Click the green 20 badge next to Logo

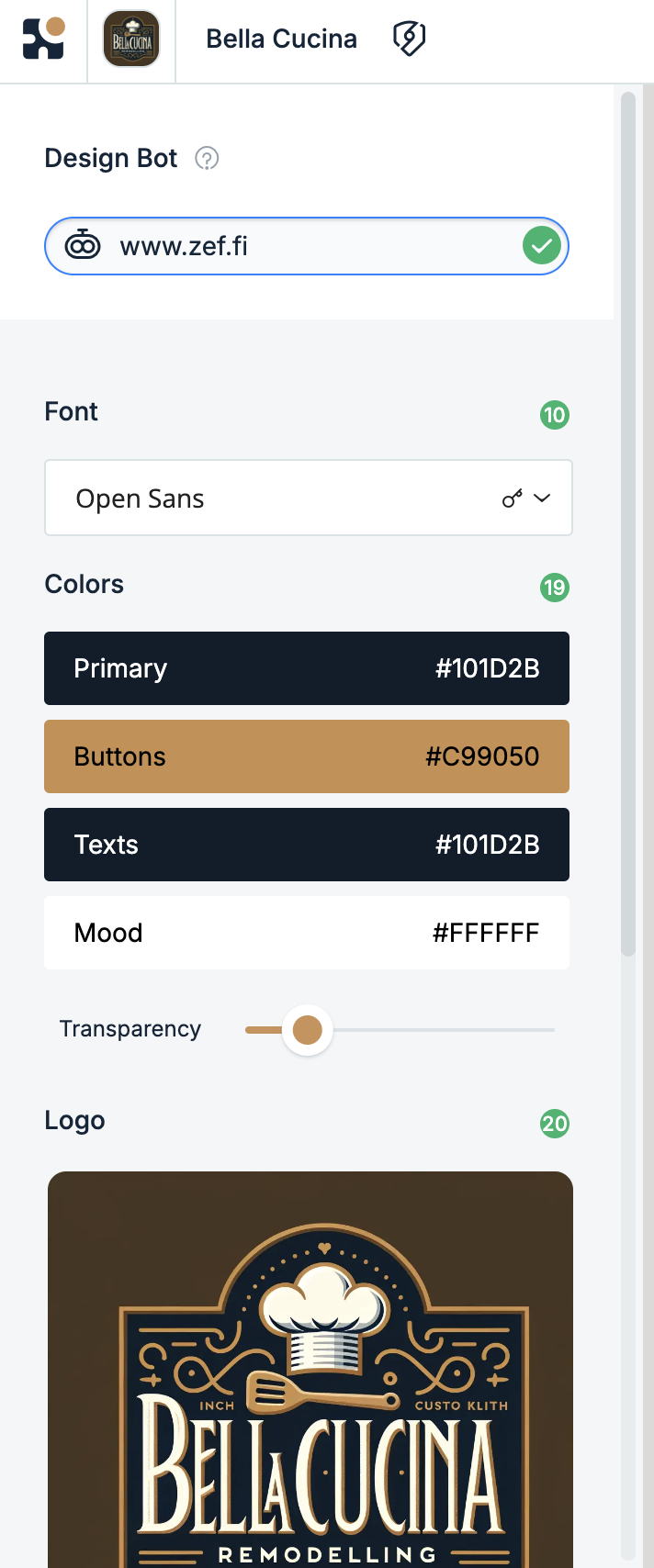555,1124
